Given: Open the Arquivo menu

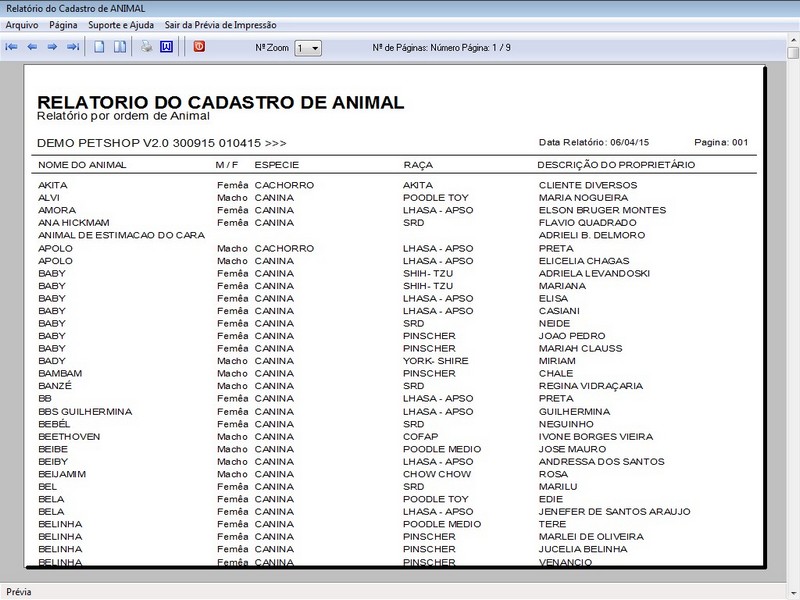Looking at the screenshot, I should tap(22, 25).
